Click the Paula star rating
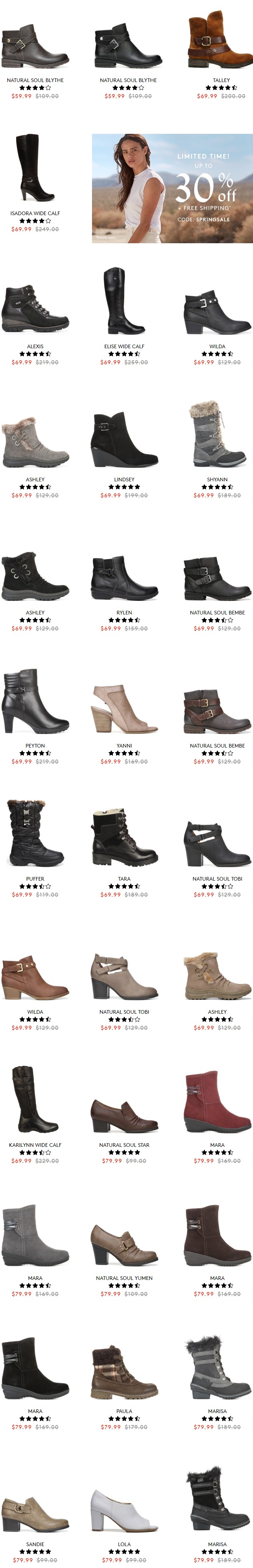This screenshot has height=1568, width=253. coord(124,1418)
